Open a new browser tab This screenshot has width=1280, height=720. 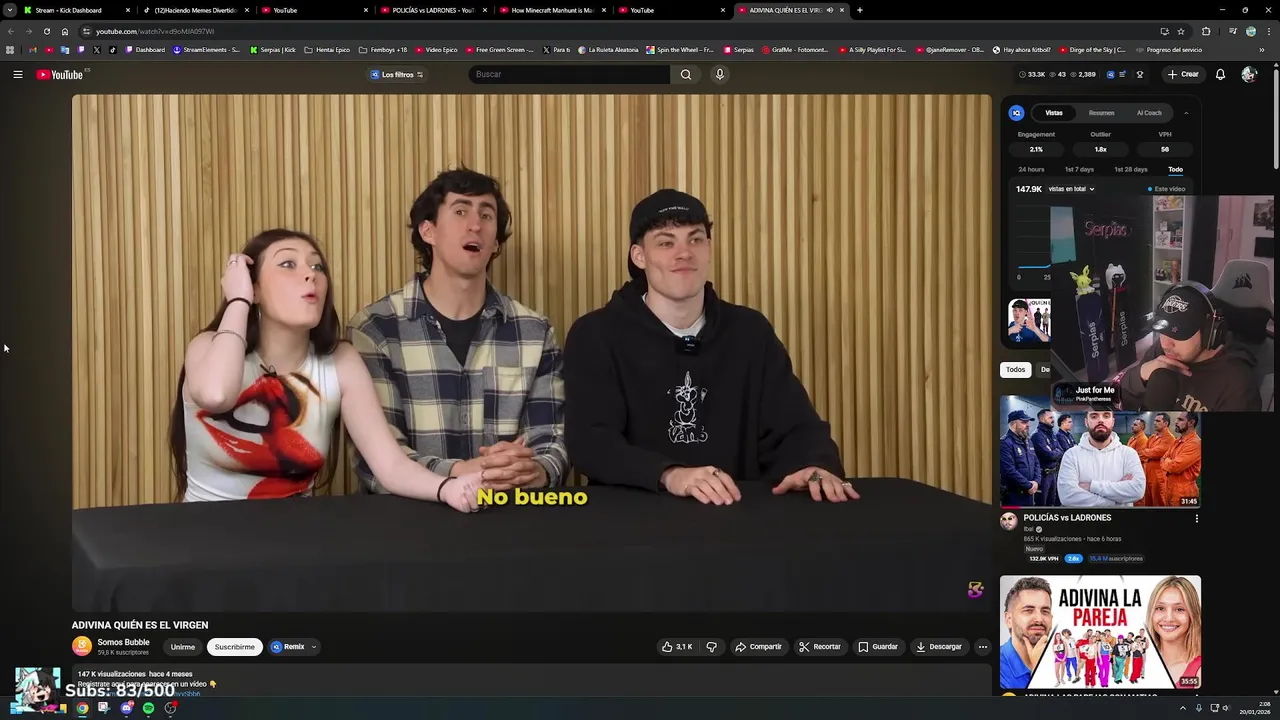point(860,10)
